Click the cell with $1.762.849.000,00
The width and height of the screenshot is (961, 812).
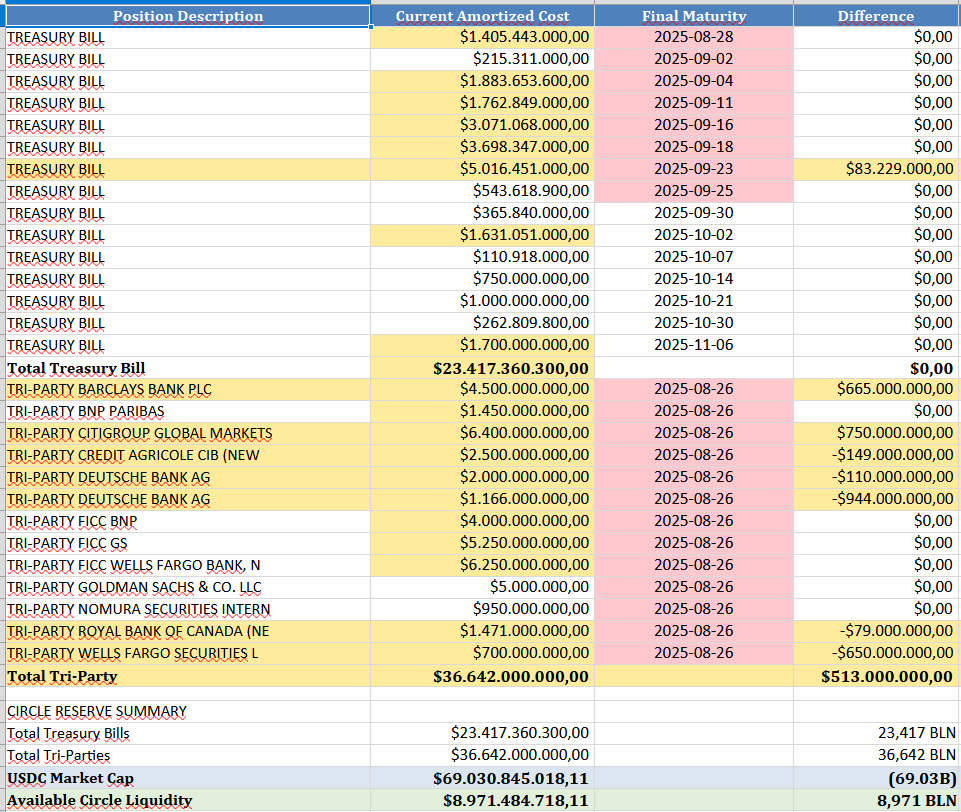482,104
